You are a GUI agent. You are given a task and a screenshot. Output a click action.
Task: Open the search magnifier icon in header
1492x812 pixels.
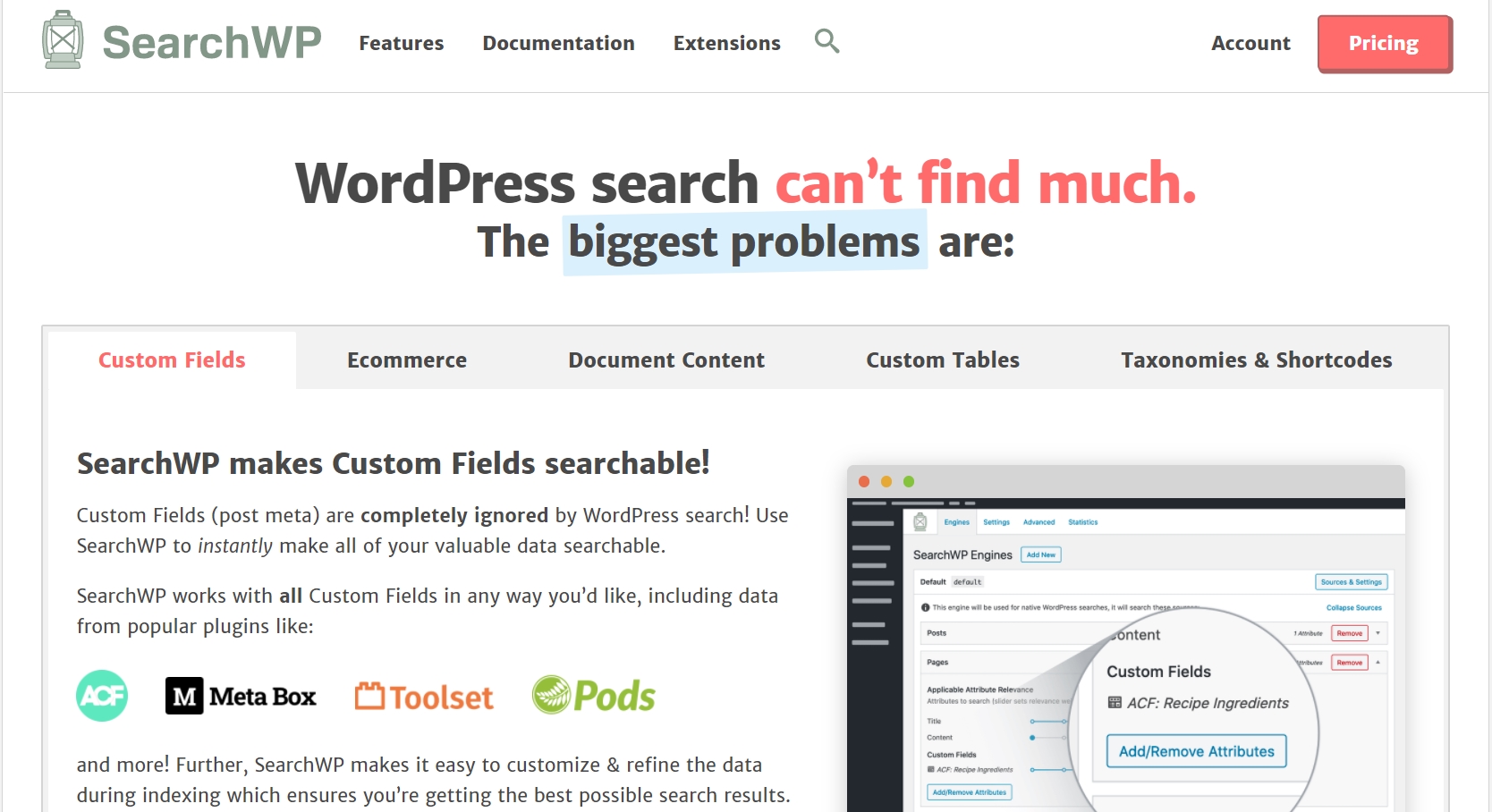827,41
